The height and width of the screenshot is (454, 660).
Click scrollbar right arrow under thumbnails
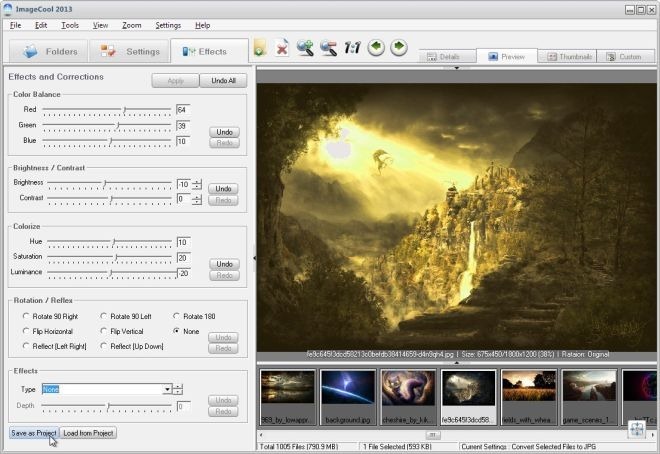click(x=652, y=435)
